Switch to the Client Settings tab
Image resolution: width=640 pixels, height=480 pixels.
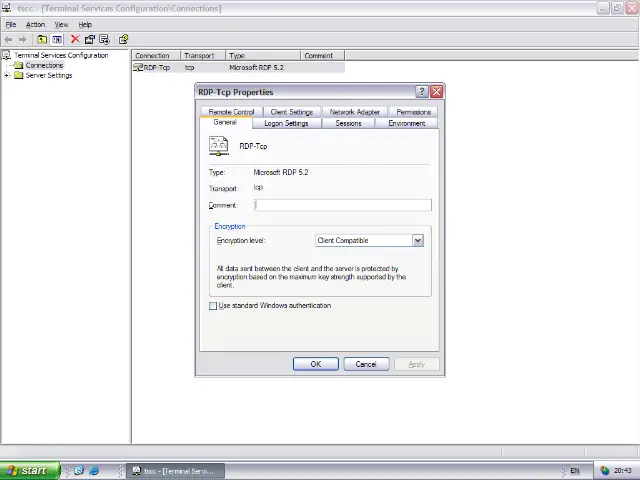tap(292, 112)
